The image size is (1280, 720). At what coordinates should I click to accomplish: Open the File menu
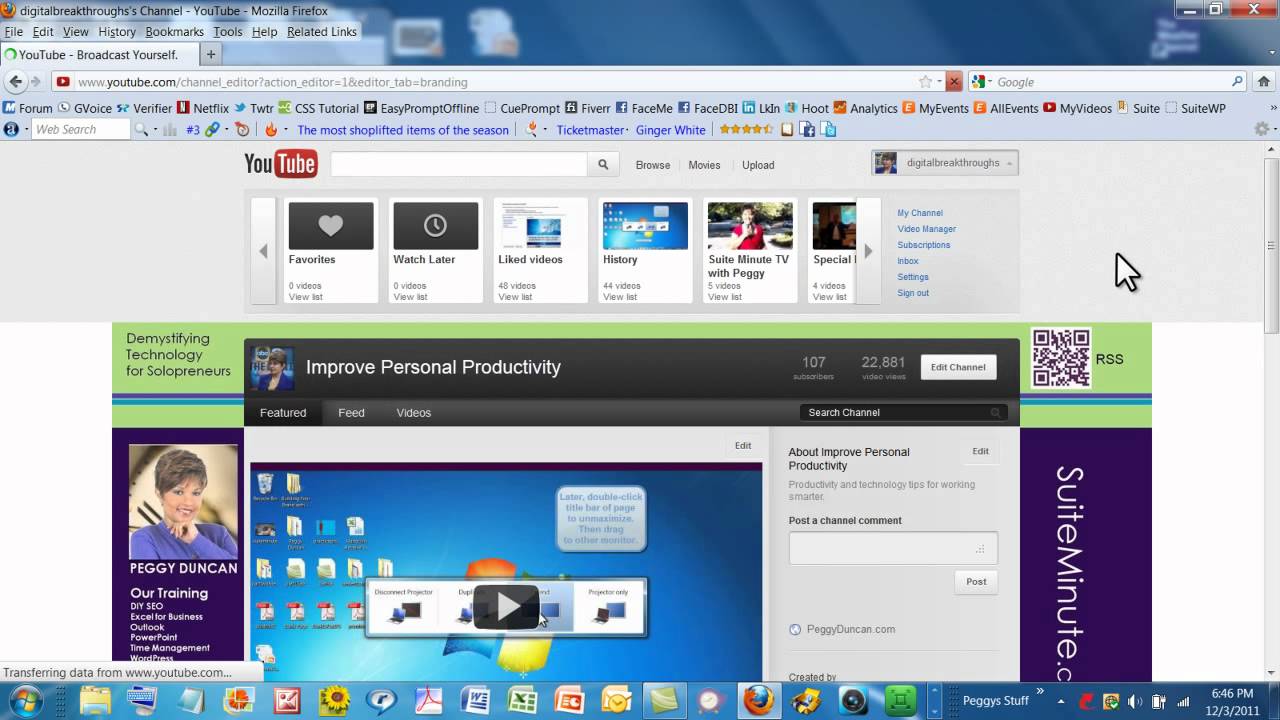(13, 32)
